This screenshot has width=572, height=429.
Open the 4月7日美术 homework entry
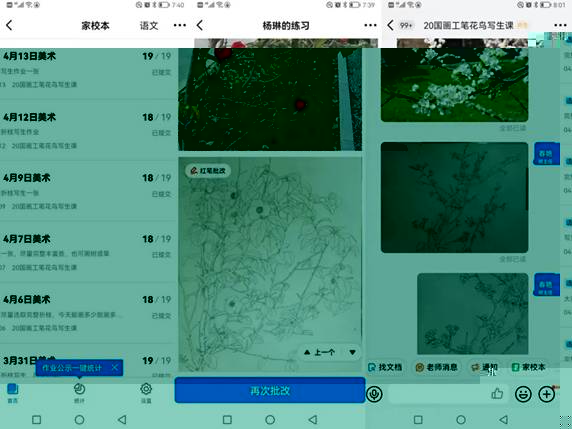tap(87, 252)
